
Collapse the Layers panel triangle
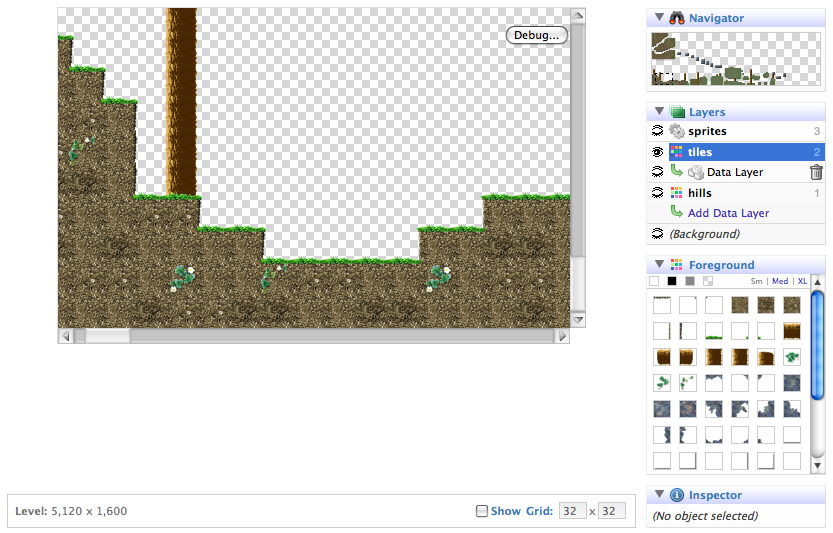click(x=659, y=112)
